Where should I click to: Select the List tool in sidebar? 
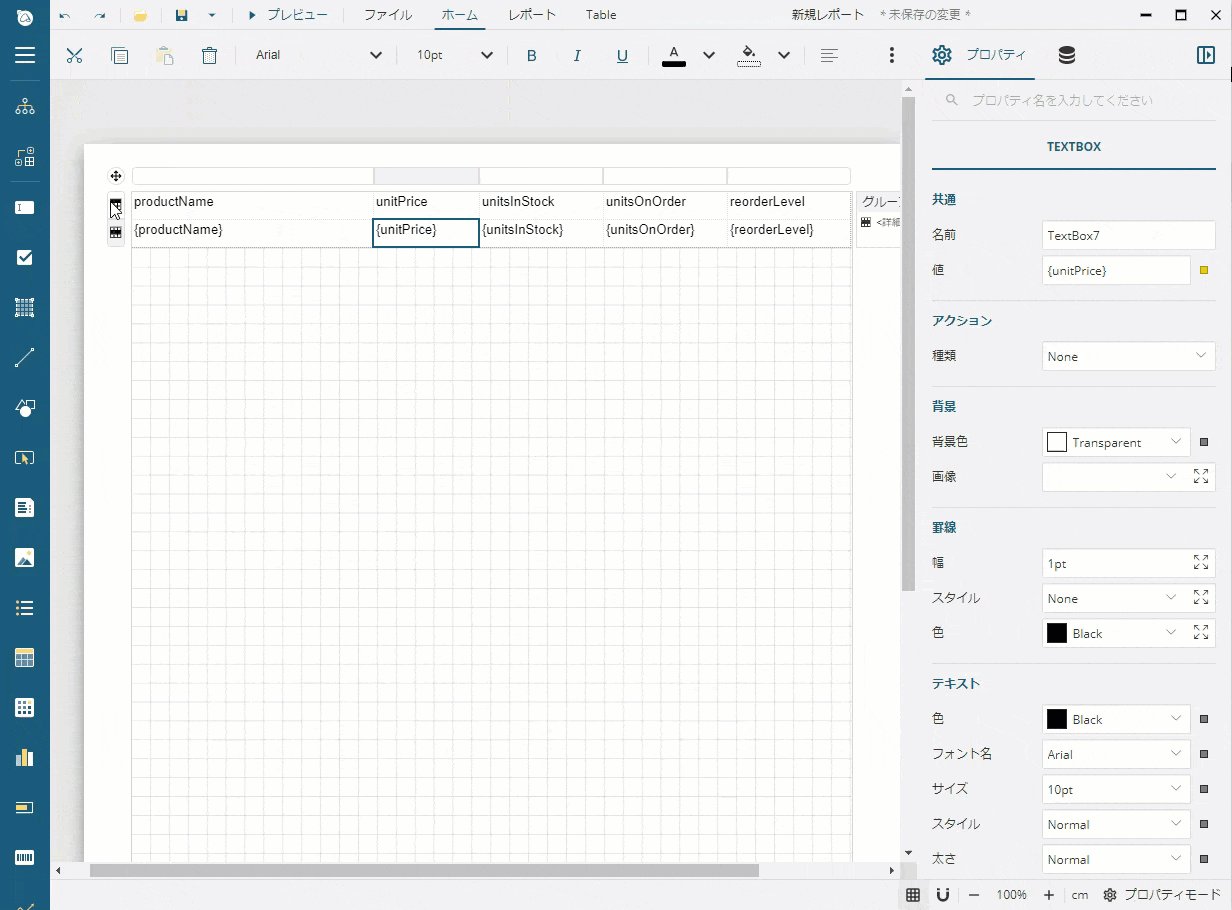[x=25, y=608]
